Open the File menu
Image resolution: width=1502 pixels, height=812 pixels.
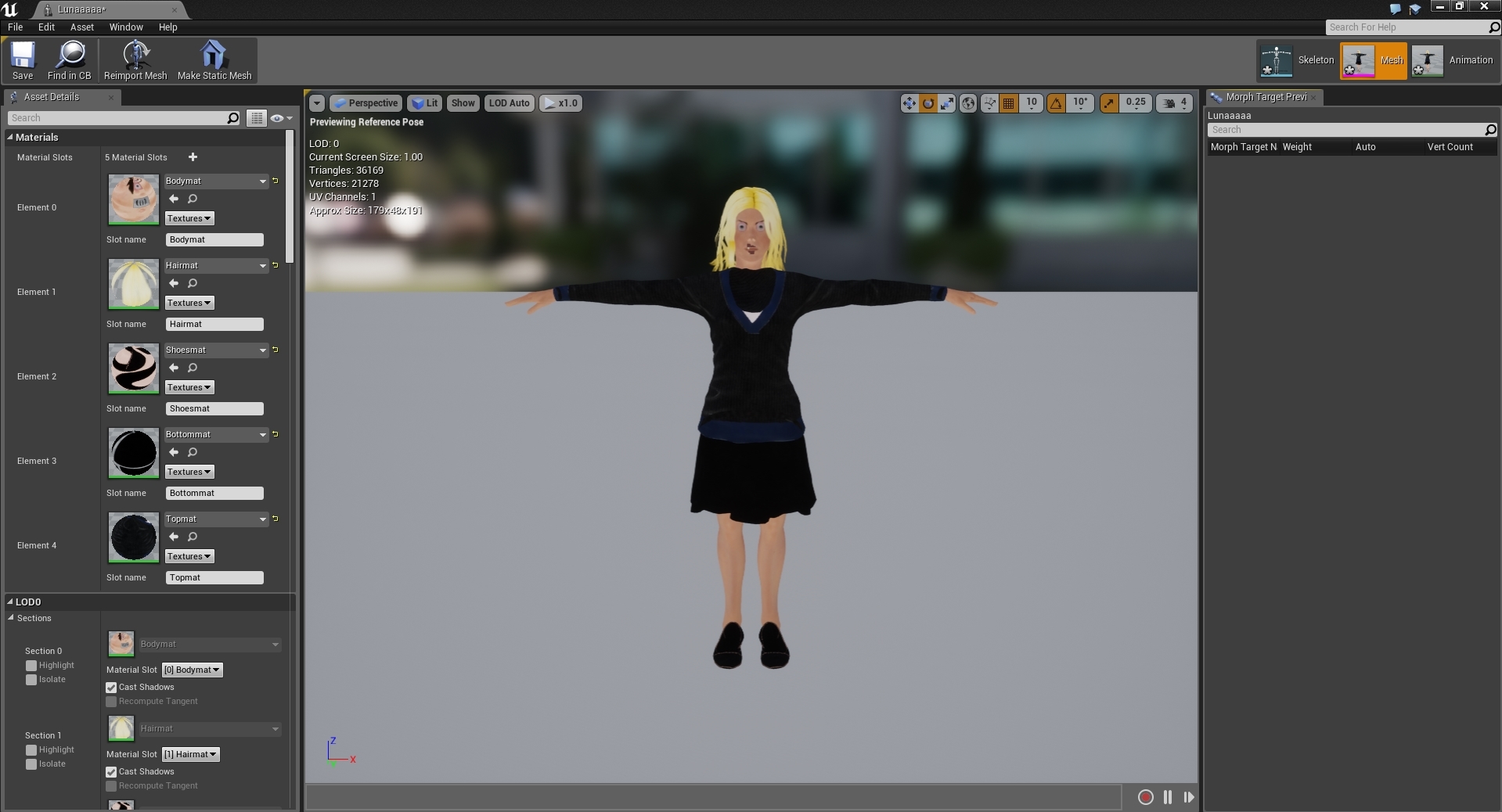[16, 27]
